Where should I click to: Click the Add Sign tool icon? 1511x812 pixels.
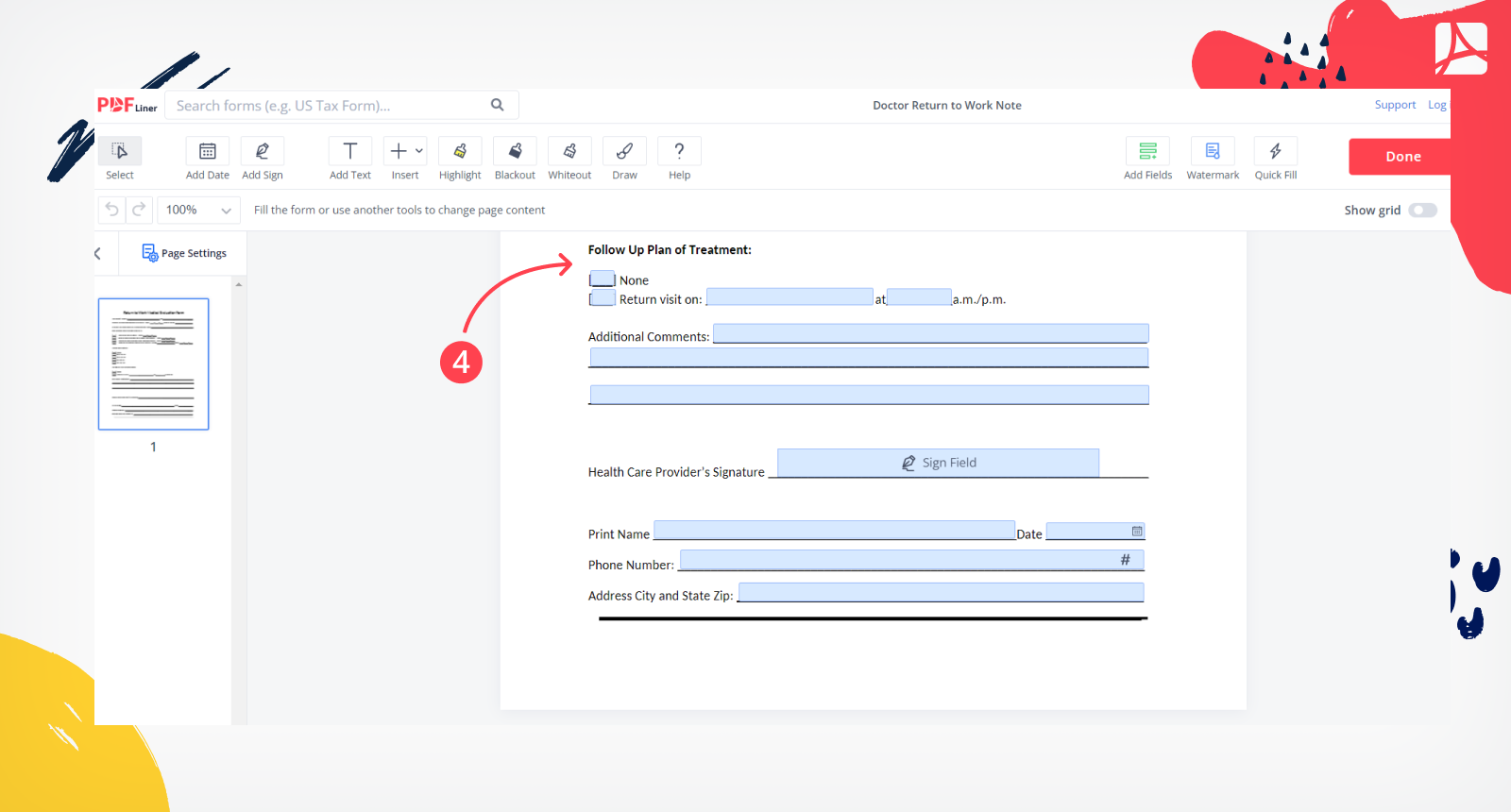(263, 152)
